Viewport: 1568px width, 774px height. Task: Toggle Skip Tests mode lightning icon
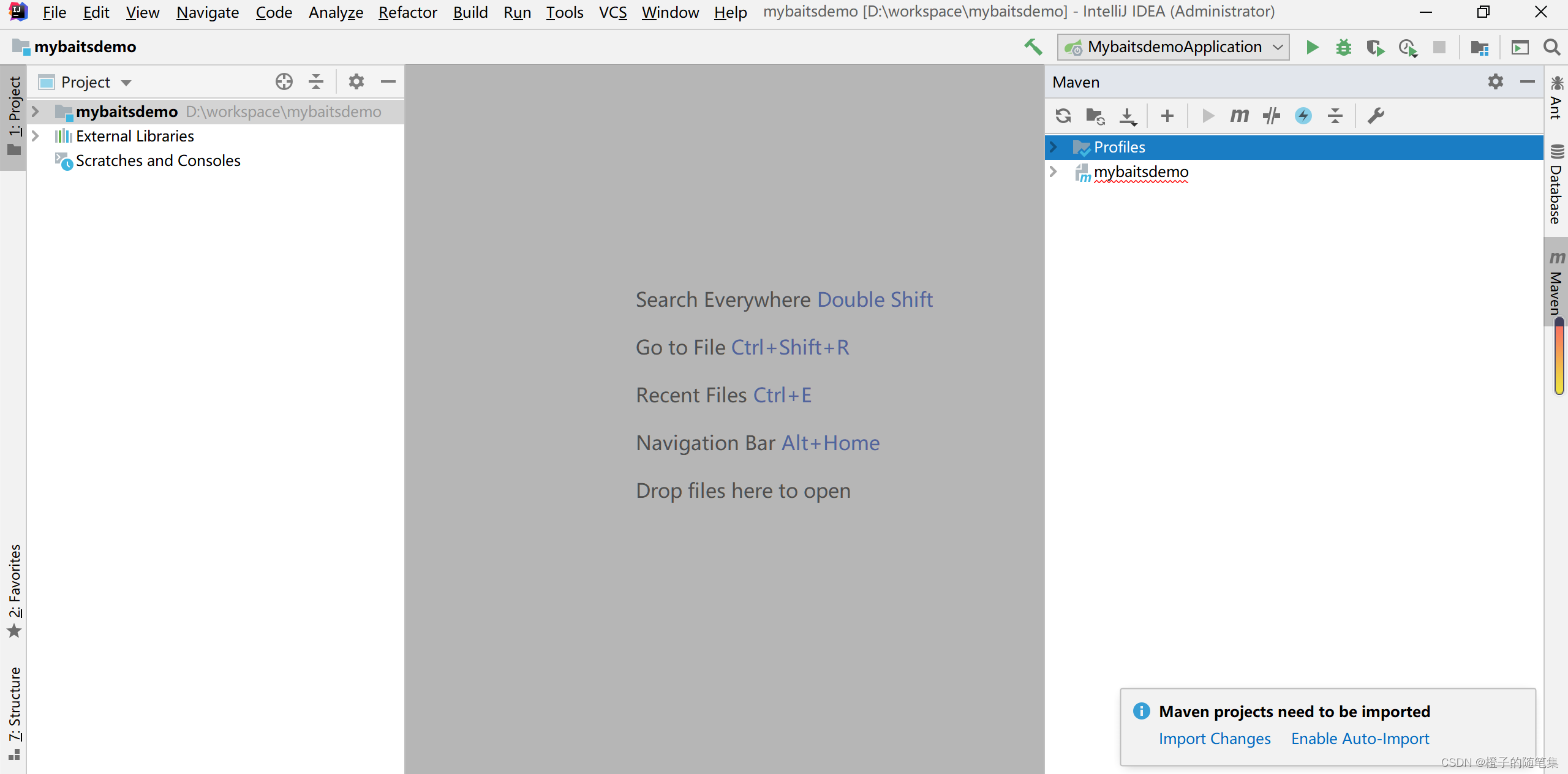[x=1303, y=116]
